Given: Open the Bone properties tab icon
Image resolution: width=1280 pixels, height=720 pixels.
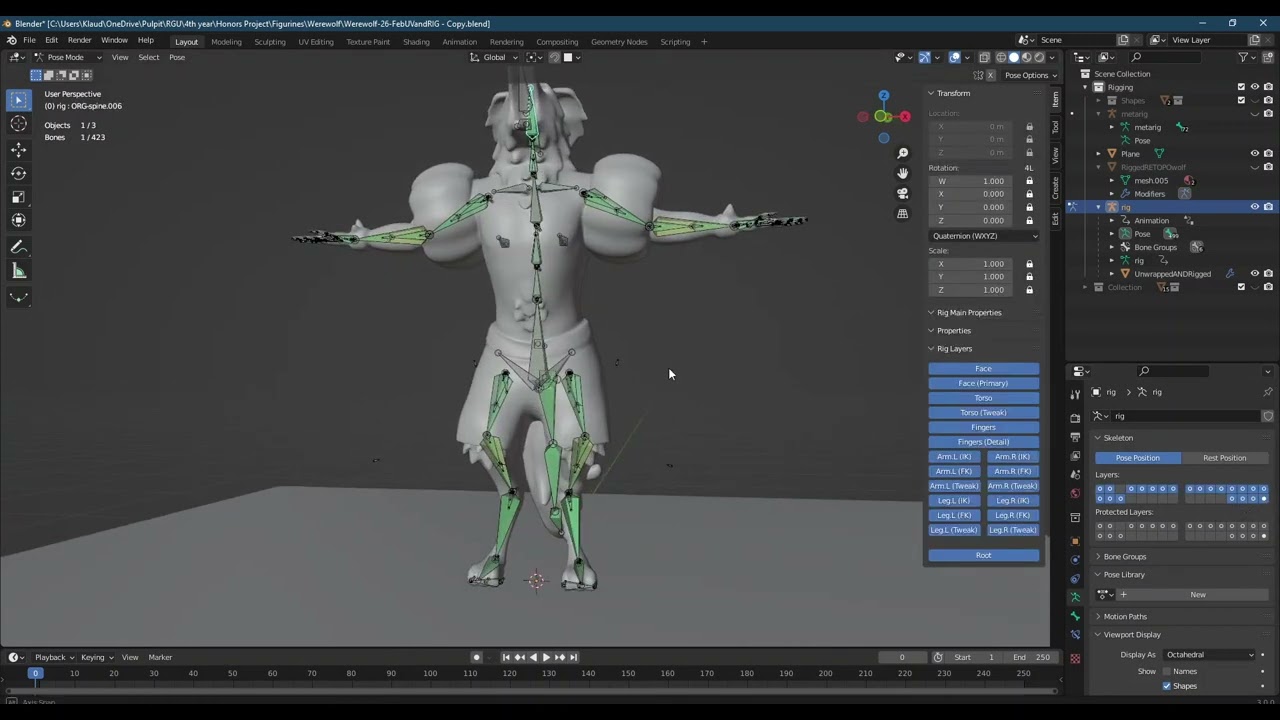Looking at the screenshot, I should [1075, 616].
